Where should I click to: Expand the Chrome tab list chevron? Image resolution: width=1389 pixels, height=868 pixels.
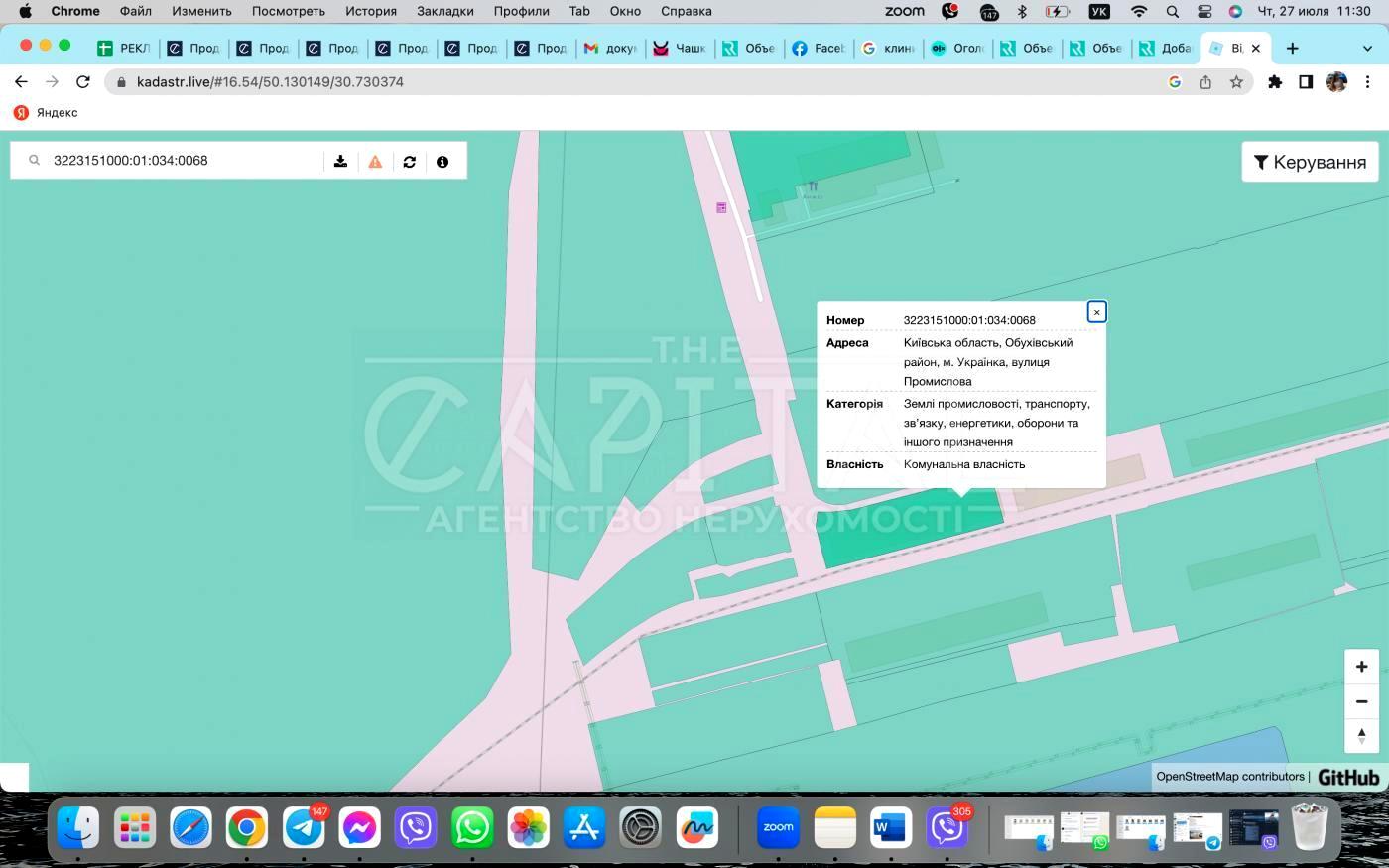tap(1367, 48)
